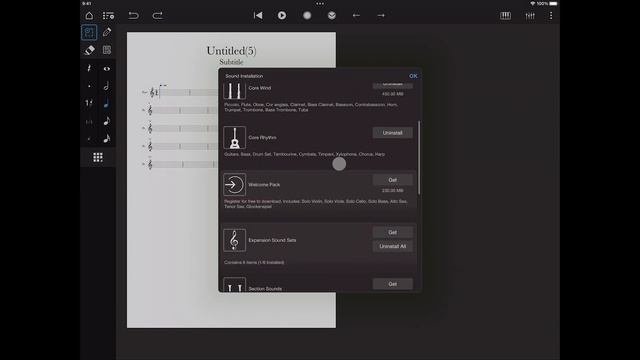Choose the half note duration
This screenshot has width=640, height=360.
(107, 86)
